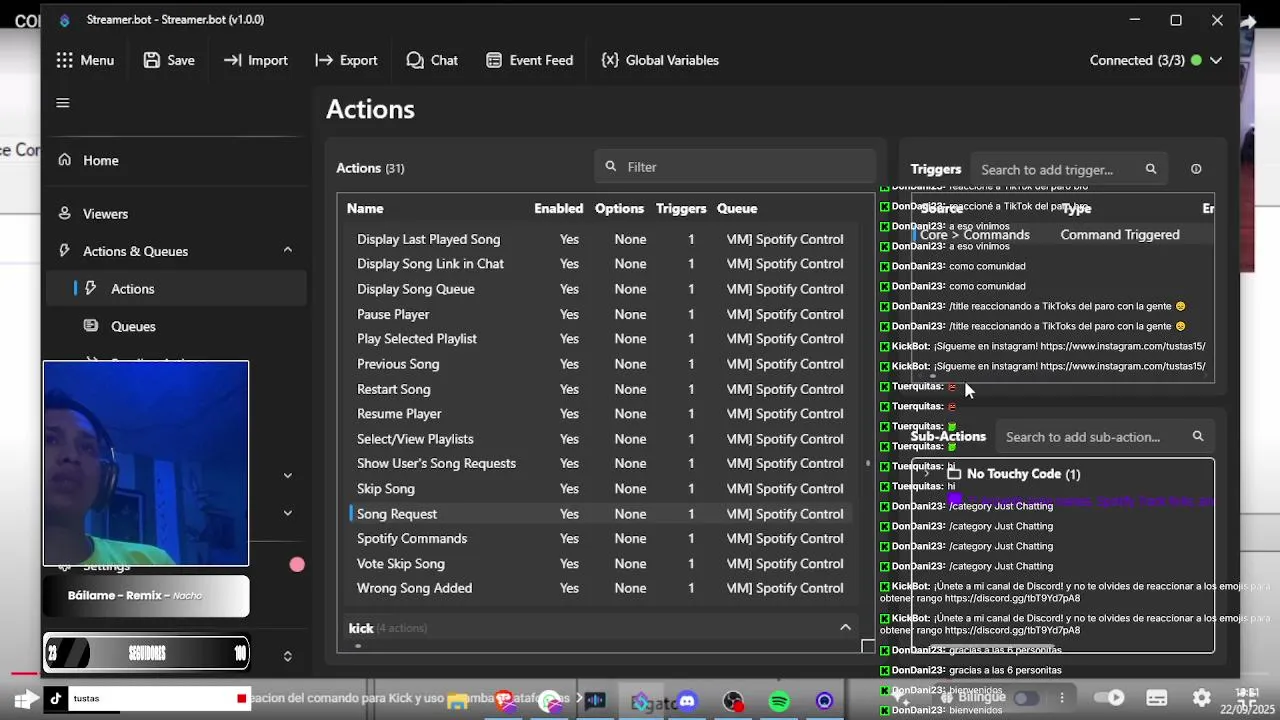1280x720 pixels.
Task: Click green status dot next to Connected
Action: pyautogui.click(x=1196, y=60)
